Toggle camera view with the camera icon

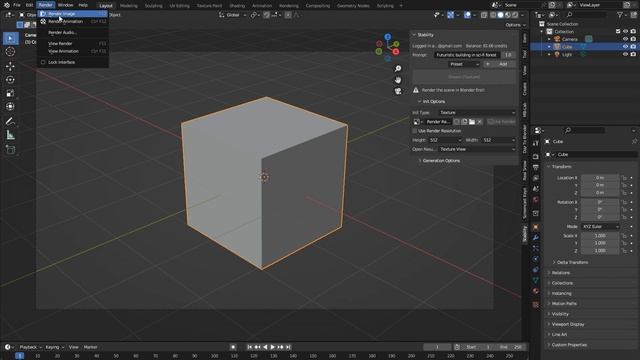tap(398, 91)
